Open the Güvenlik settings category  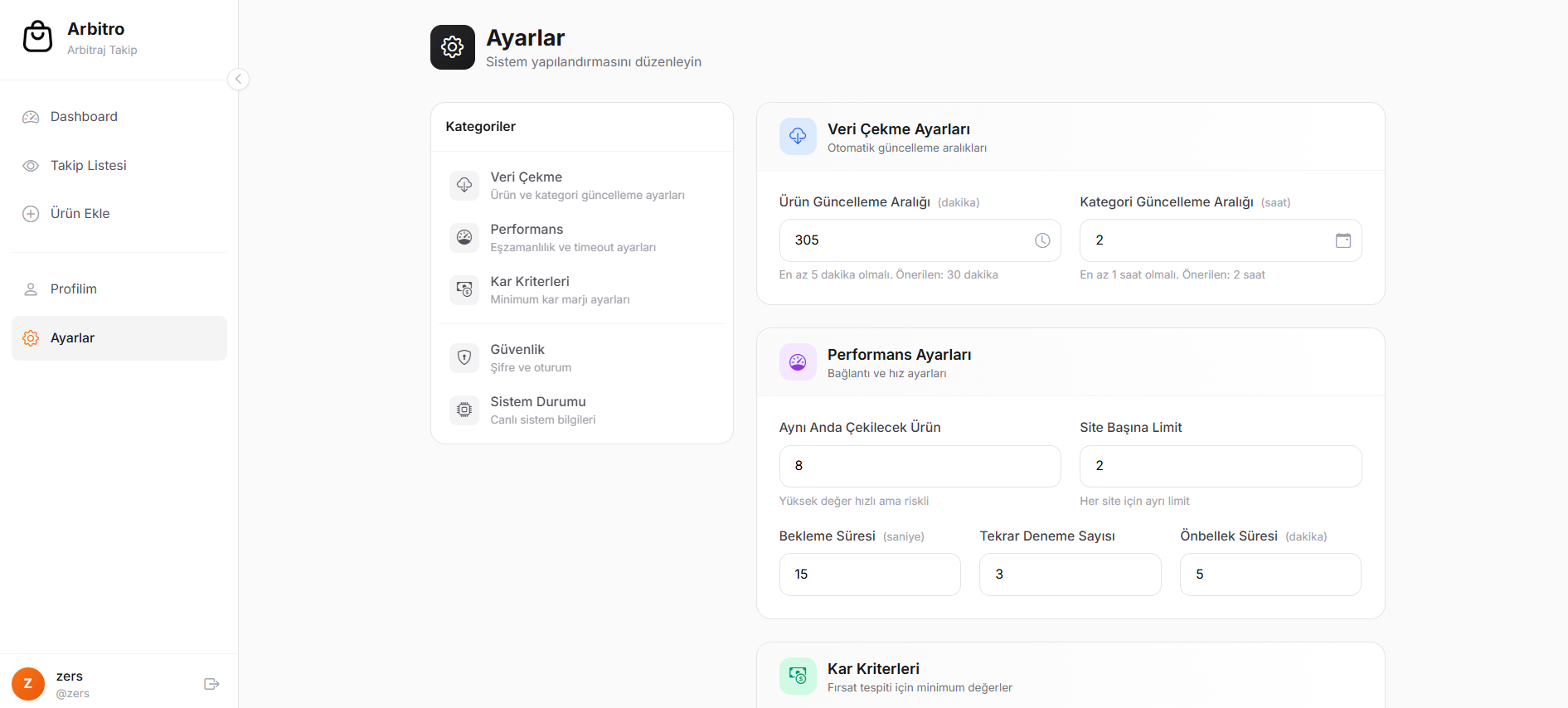[x=582, y=358]
